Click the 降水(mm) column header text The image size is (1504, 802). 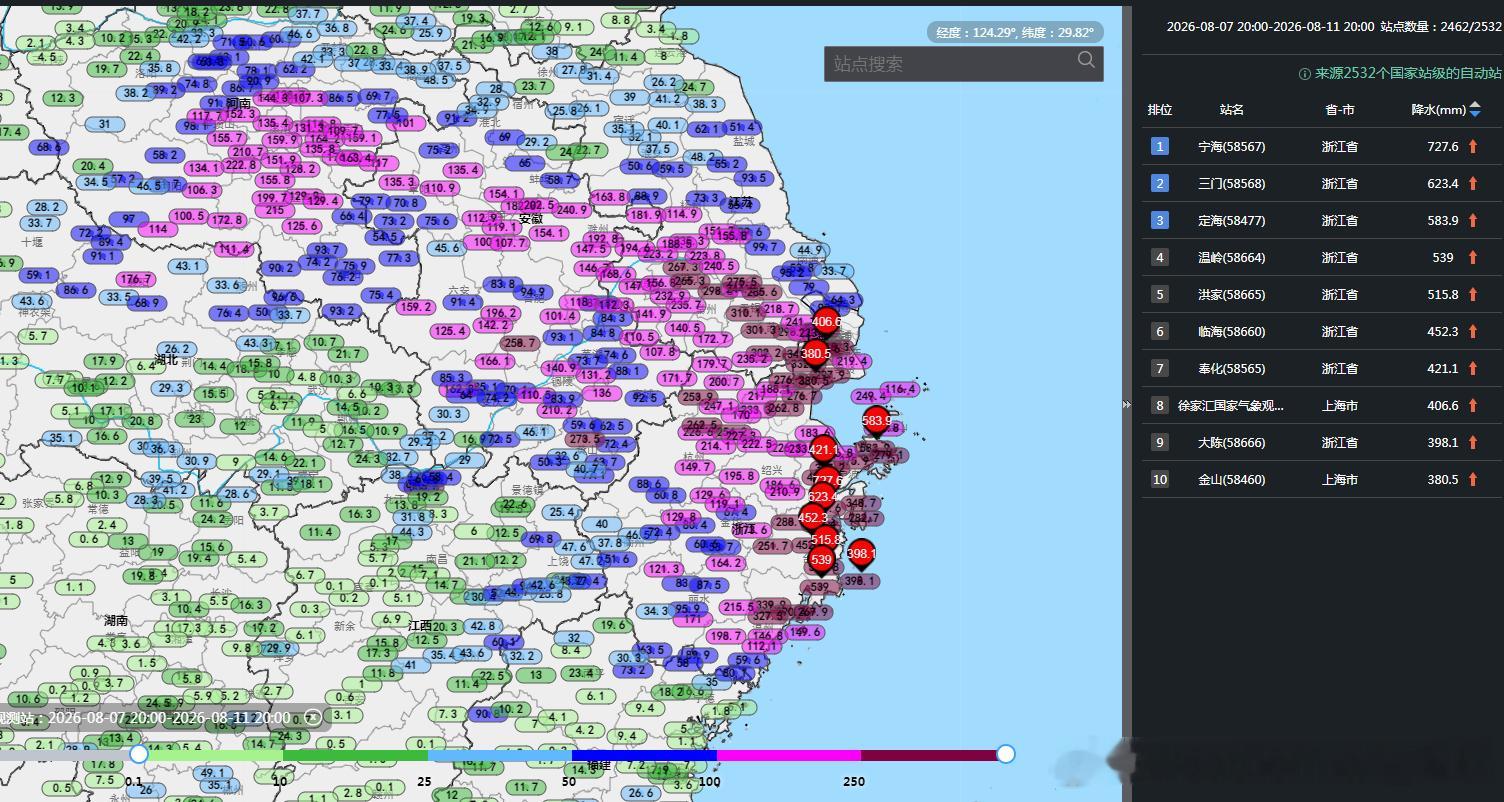1438,110
